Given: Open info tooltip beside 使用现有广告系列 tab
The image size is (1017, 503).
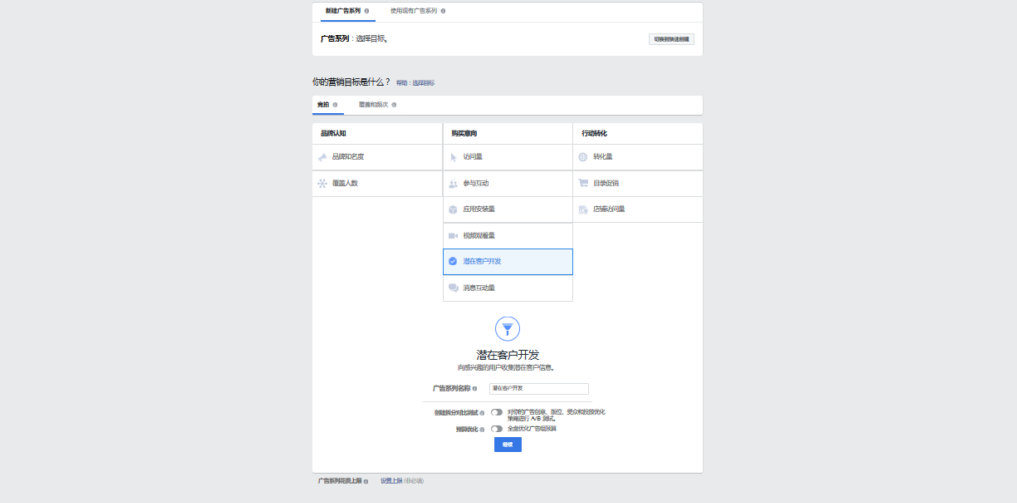Looking at the screenshot, I should coord(443,11).
